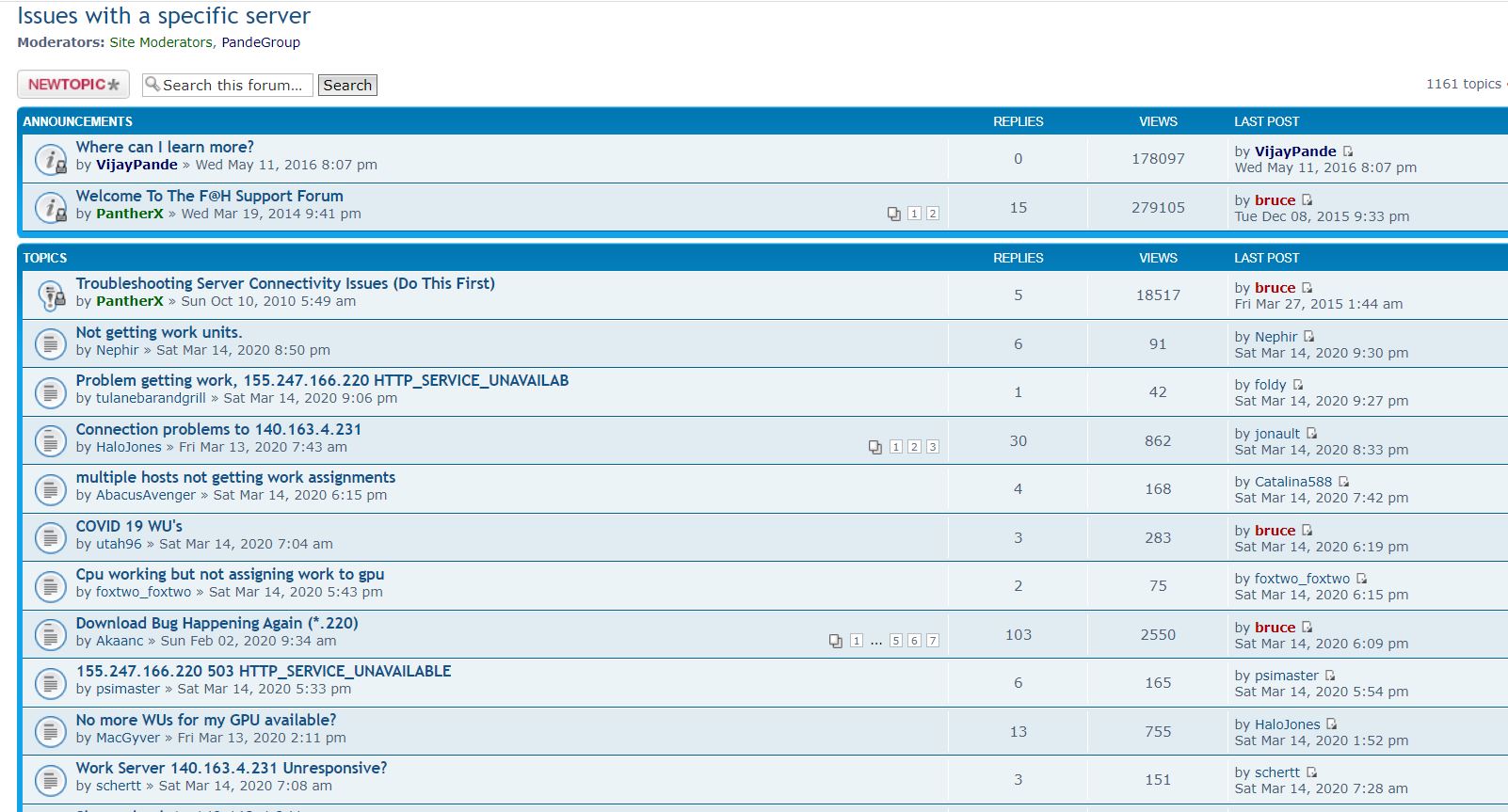The width and height of the screenshot is (1508, 812).
Task: Open the Site Moderators group link
Action: pyautogui.click(x=161, y=42)
